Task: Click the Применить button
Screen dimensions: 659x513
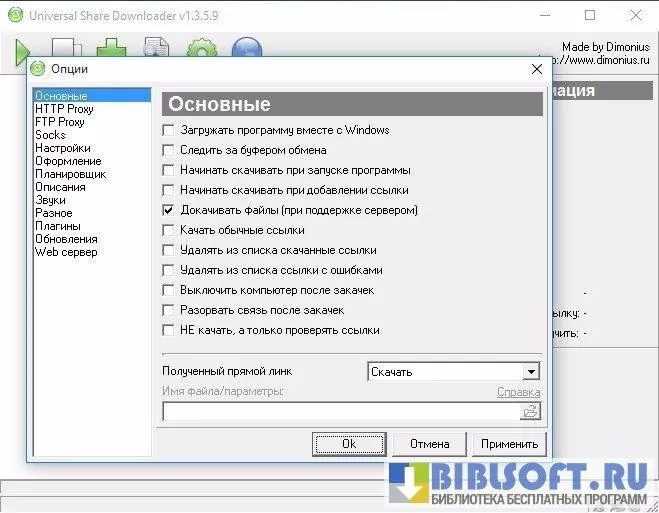Action: click(x=509, y=444)
